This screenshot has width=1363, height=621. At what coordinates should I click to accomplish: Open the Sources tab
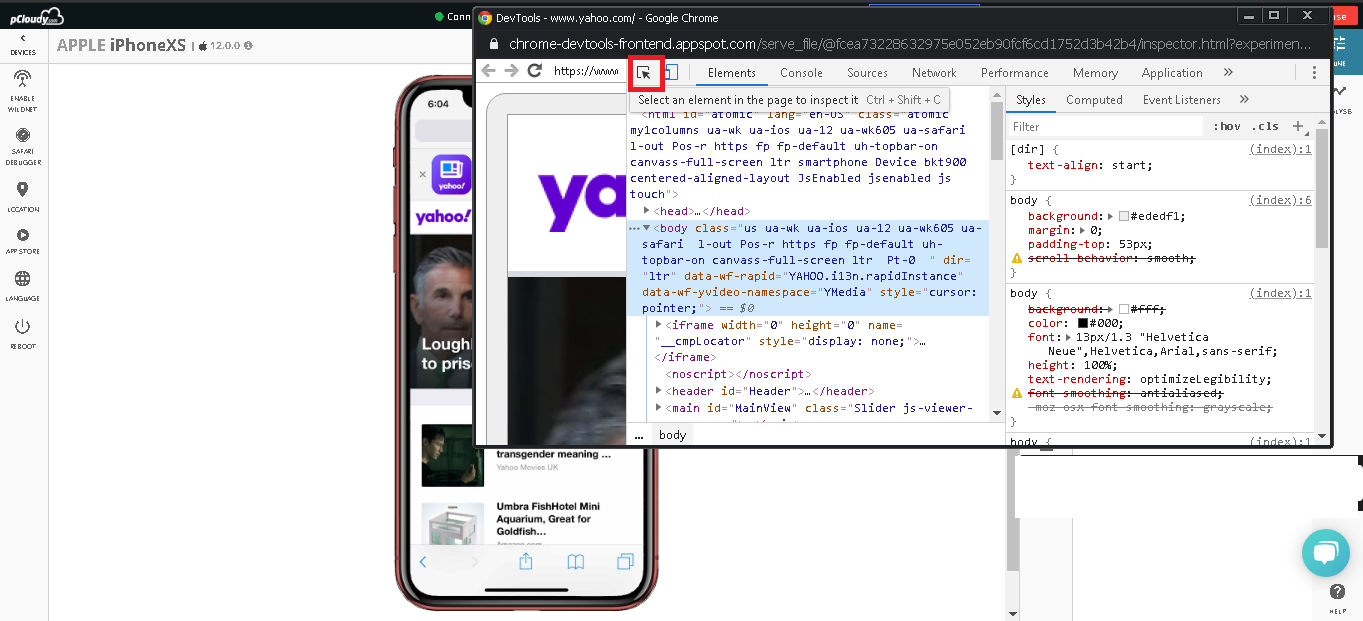click(867, 73)
